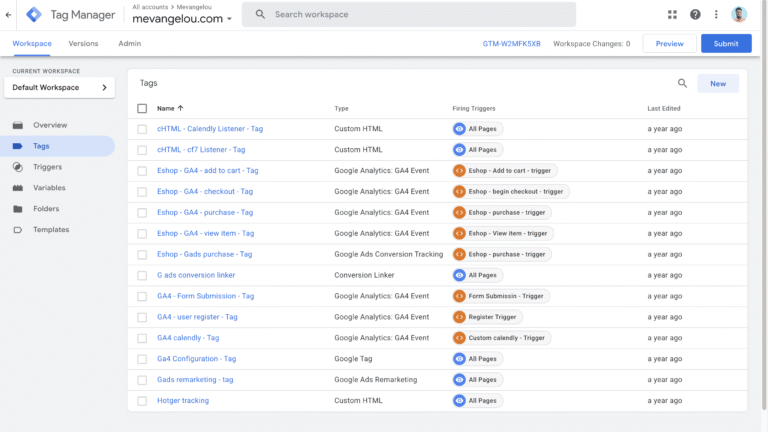Select checkbox for G ads conversion linker
Viewport: 768px width, 432px height.
pos(142,275)
